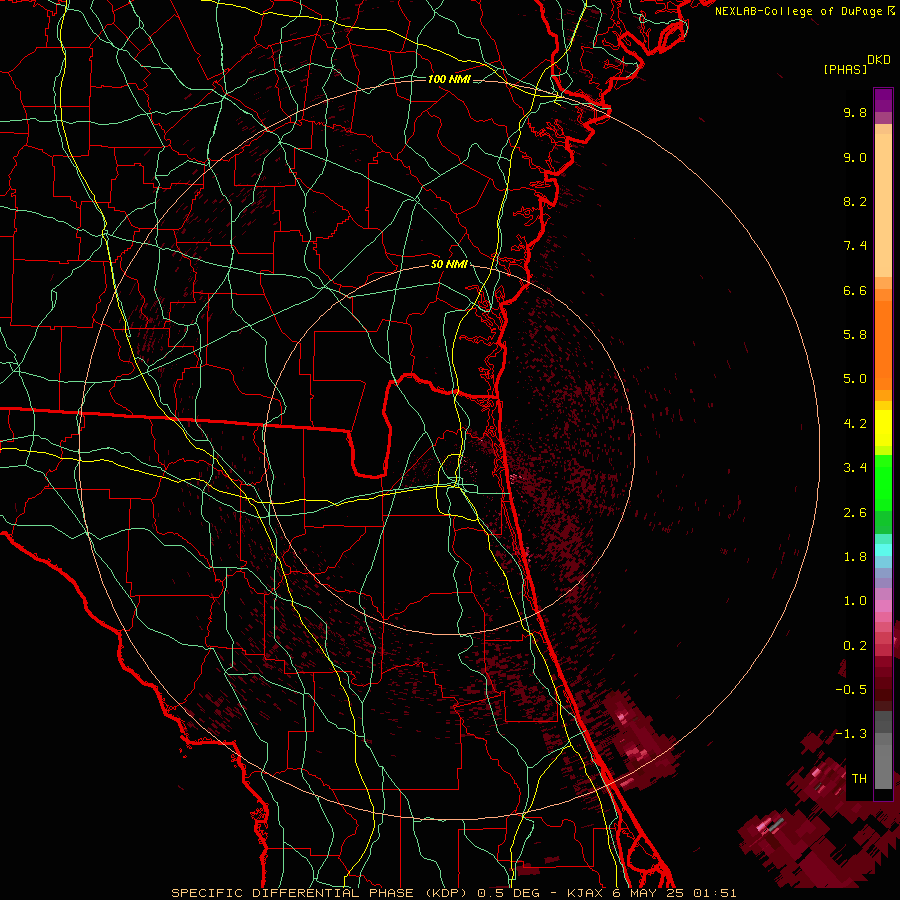Viewport: 900px width, 900px height.
Task: Click the KJAX station identifier
Action: click(586, 893)
